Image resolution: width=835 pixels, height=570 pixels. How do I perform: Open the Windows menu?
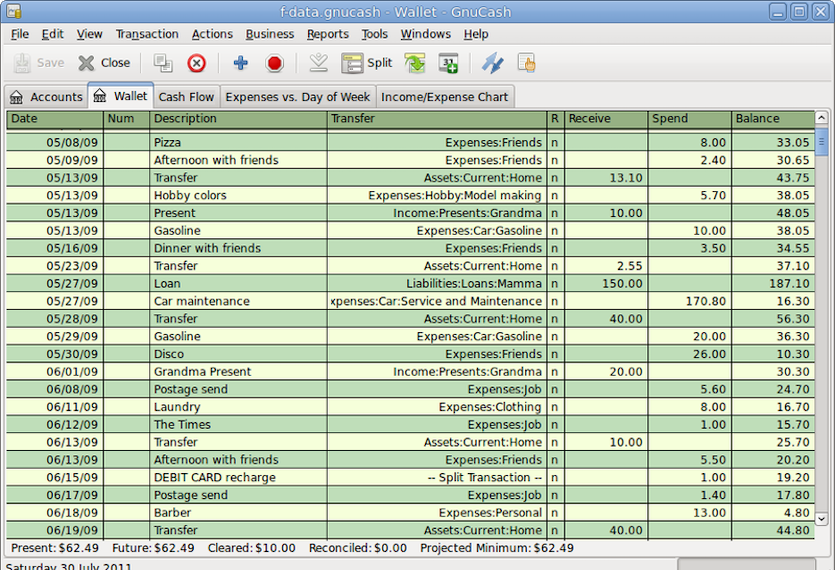[x=425, y=34]
